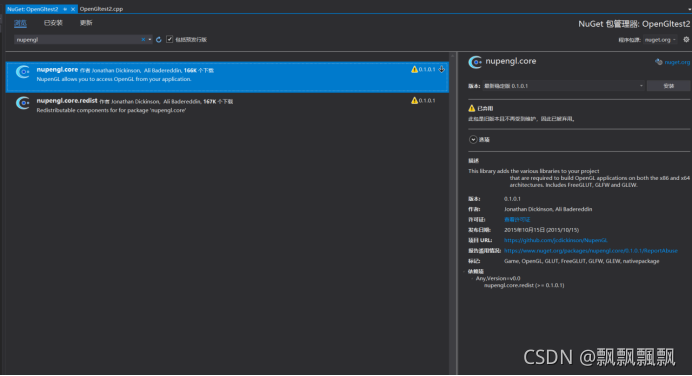The image size is (692, 376).
Task: Click the package list vertical scrollbar
Action: pyautogui.click(x=452, y=214)
